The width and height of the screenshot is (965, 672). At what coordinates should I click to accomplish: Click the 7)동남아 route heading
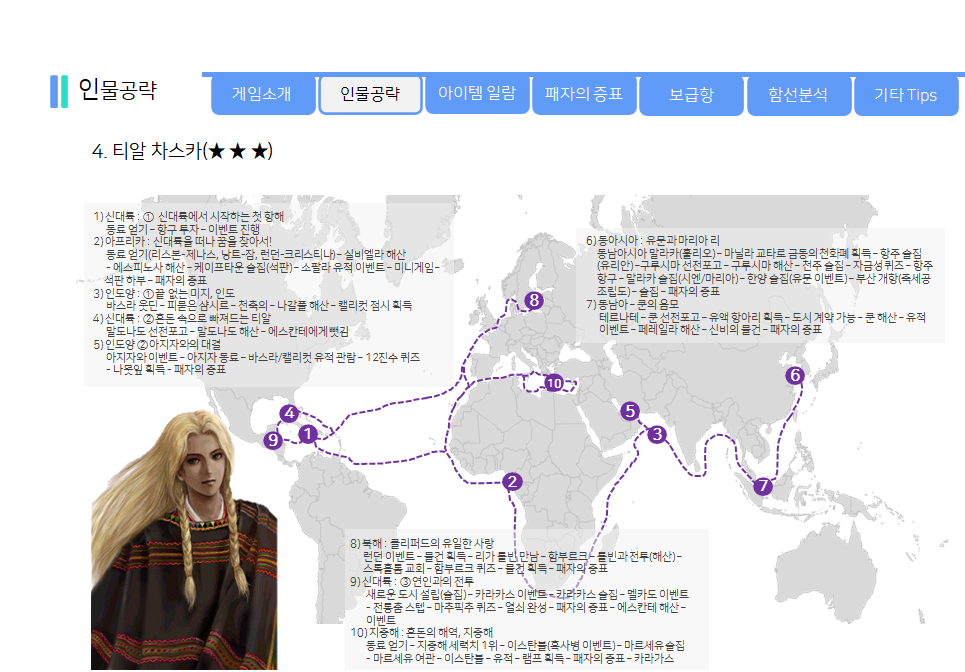(632, 304)
